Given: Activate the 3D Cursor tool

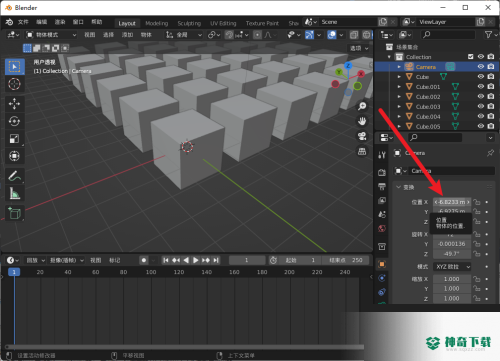Looking at the screenshot, I should pyautogui.click(x=14, y=84).
